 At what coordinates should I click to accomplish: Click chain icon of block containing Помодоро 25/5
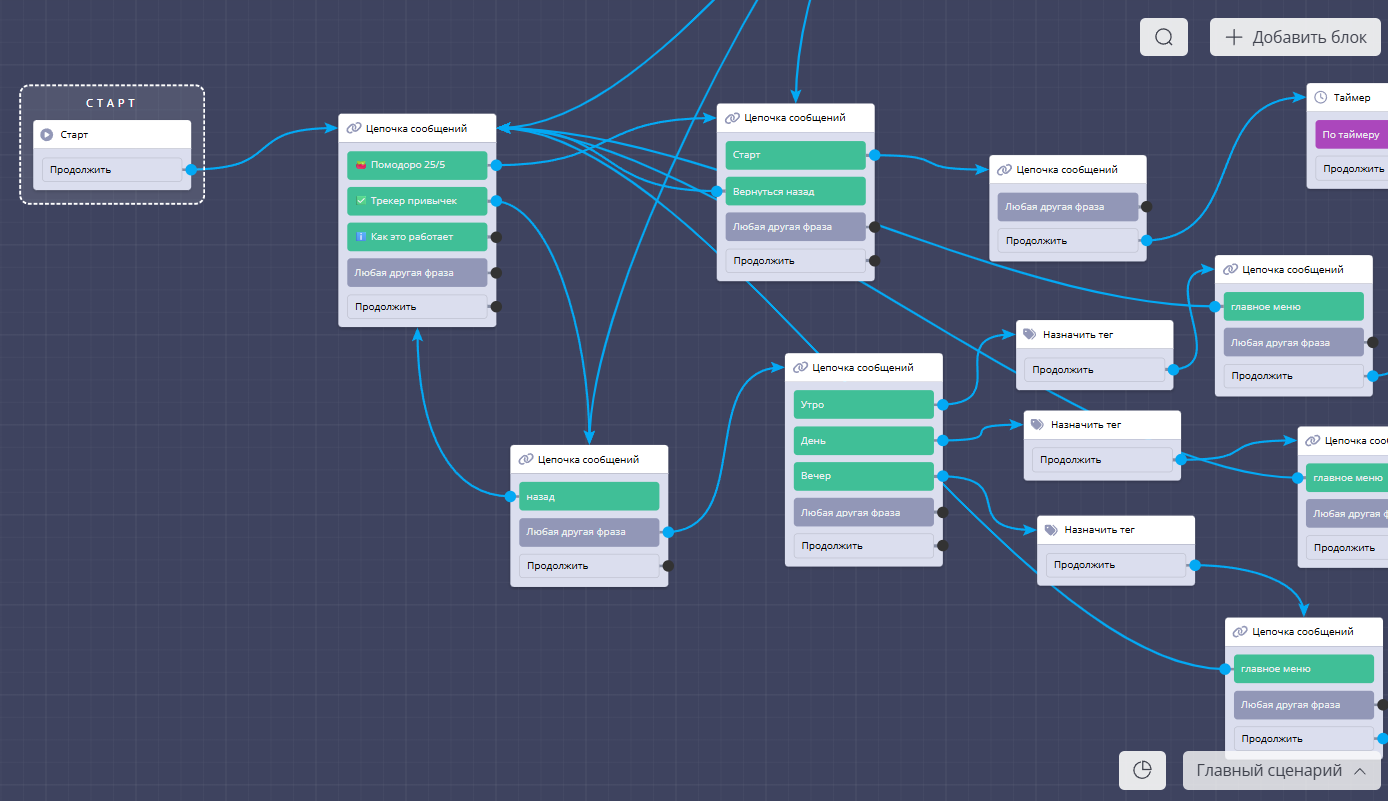[353, 128]
